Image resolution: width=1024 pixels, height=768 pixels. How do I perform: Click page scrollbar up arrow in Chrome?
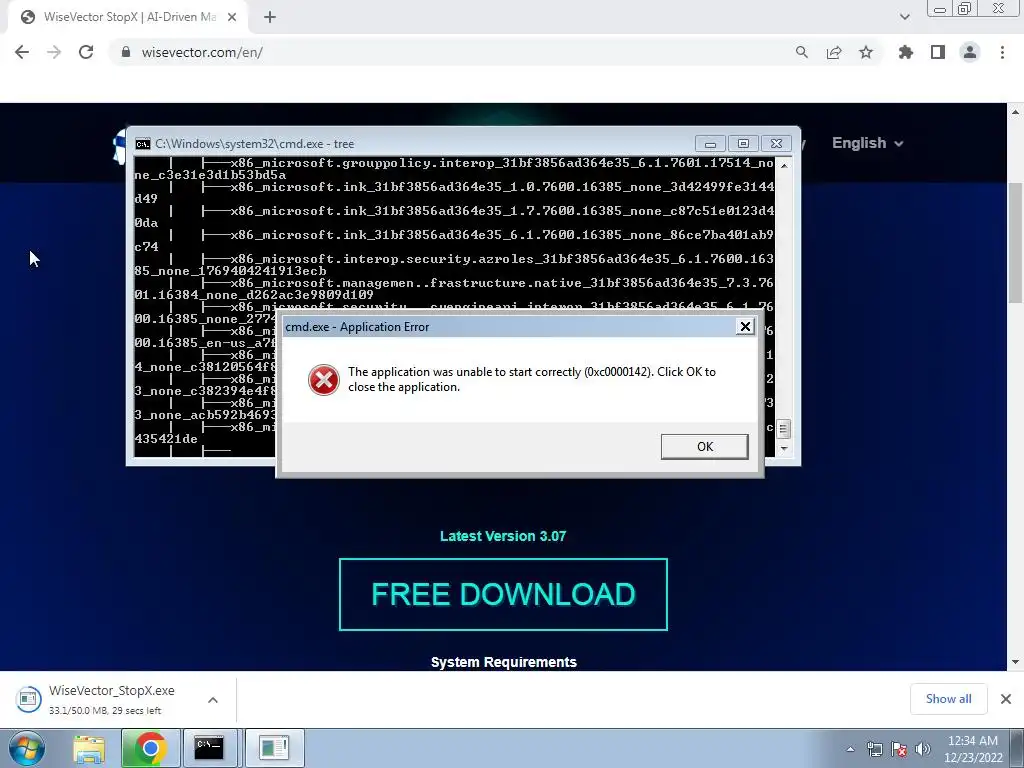click(1016, 112)
